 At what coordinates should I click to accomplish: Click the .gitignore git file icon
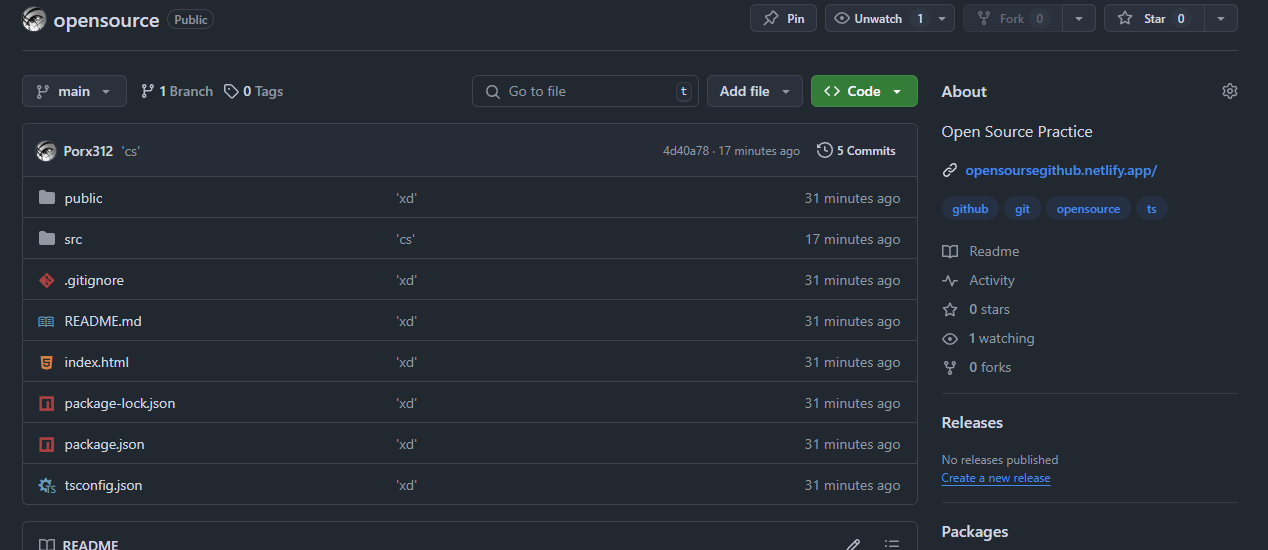tap(46, 280)
